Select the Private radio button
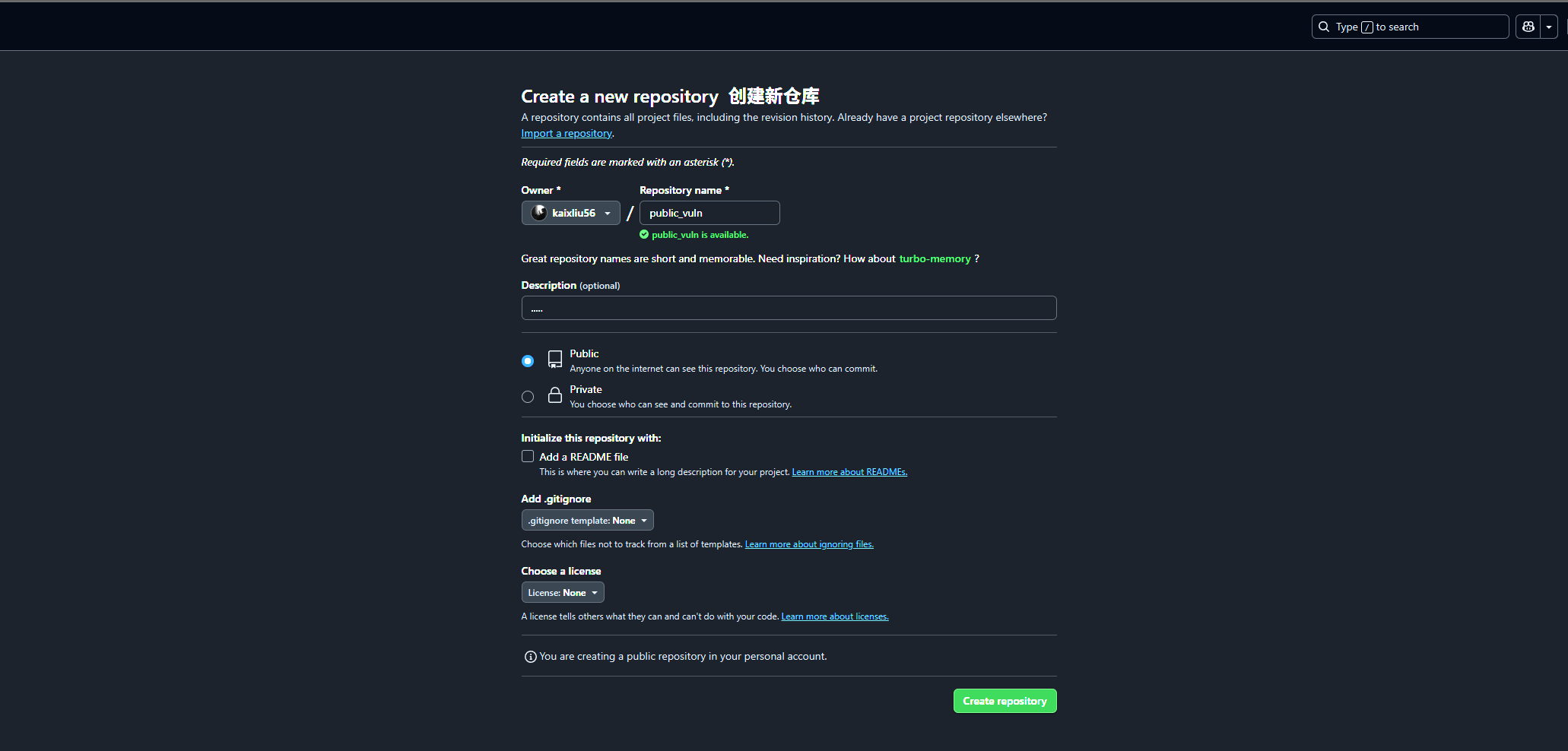 [x=528, y=397]
